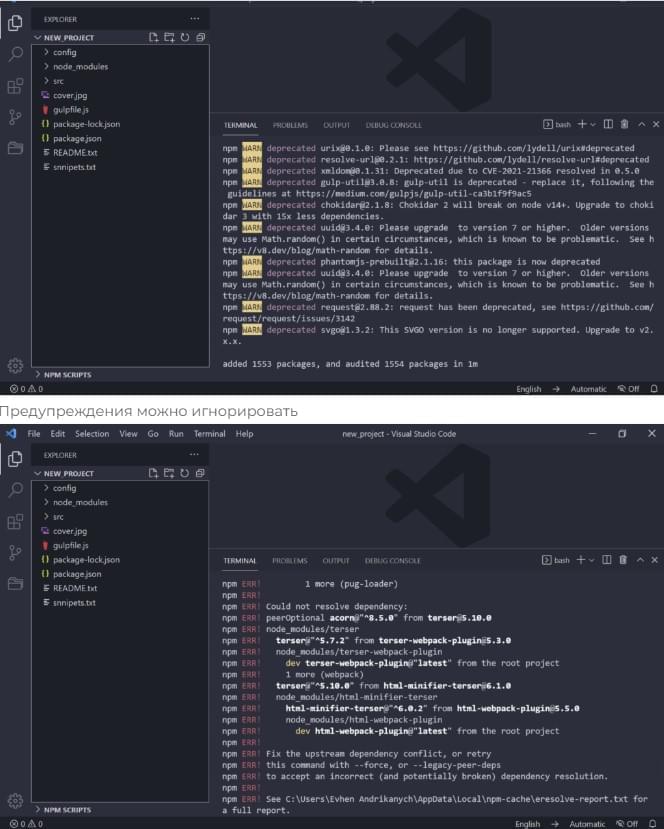Toggle the Off indicator in lower status bar
The height and width of the screenshot is (829, 664).
(x=627, y=824)
